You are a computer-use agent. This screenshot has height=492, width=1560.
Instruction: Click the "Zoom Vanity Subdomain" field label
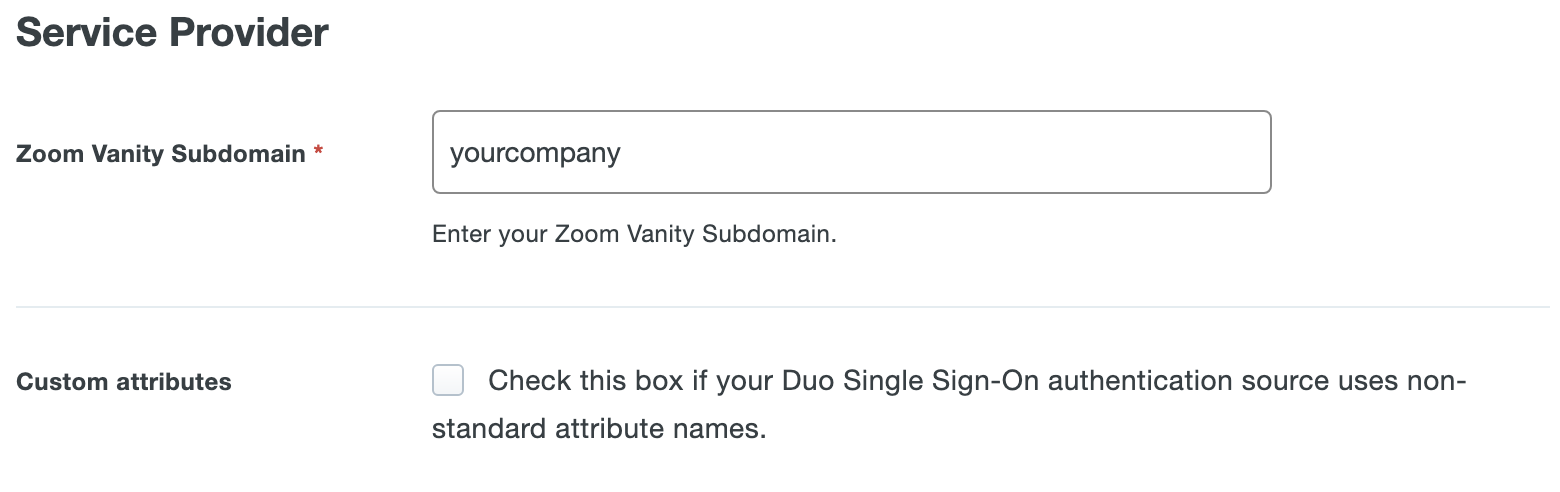tap(160, 154)
